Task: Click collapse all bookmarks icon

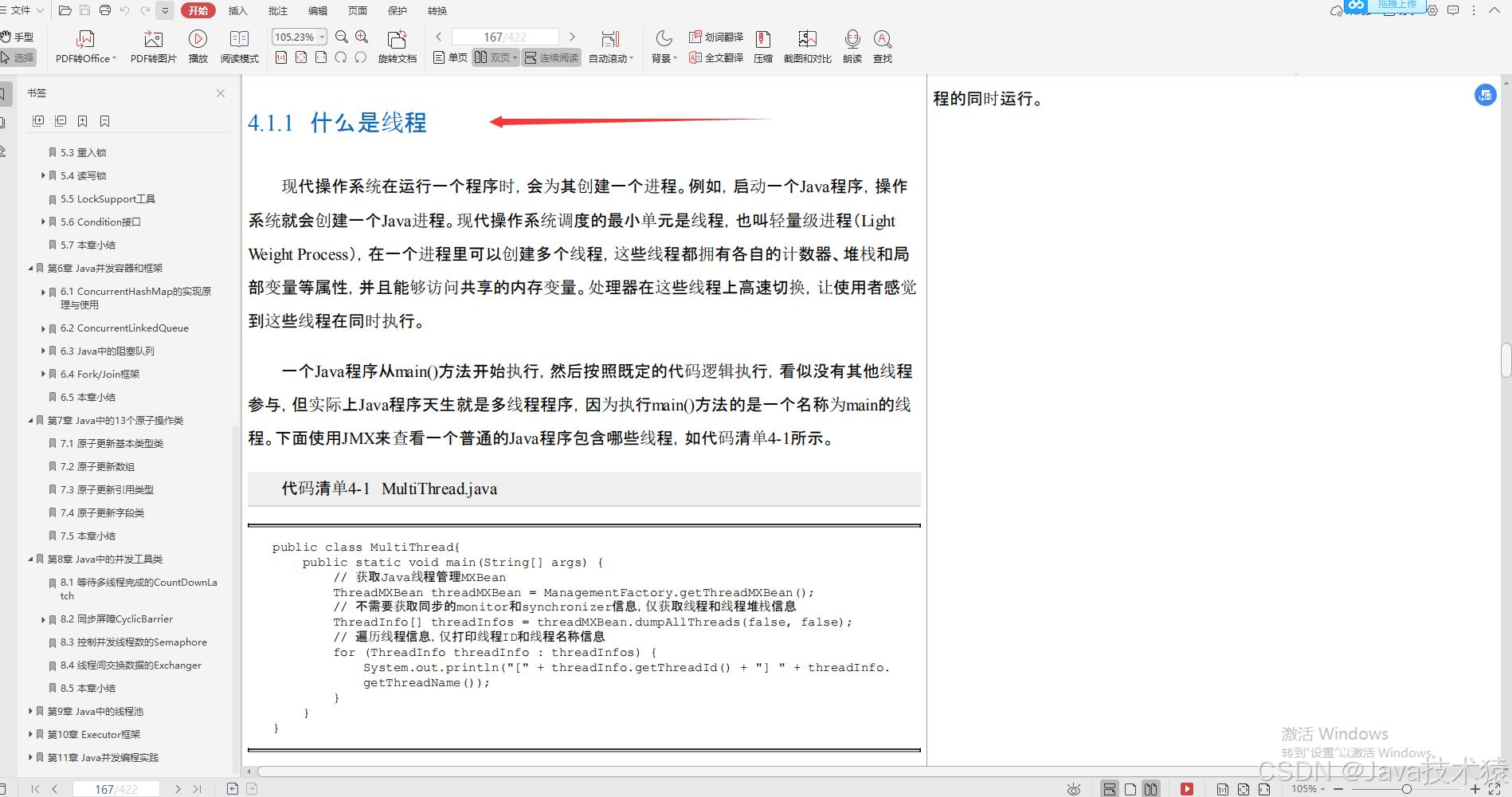Action: point(60,121)
